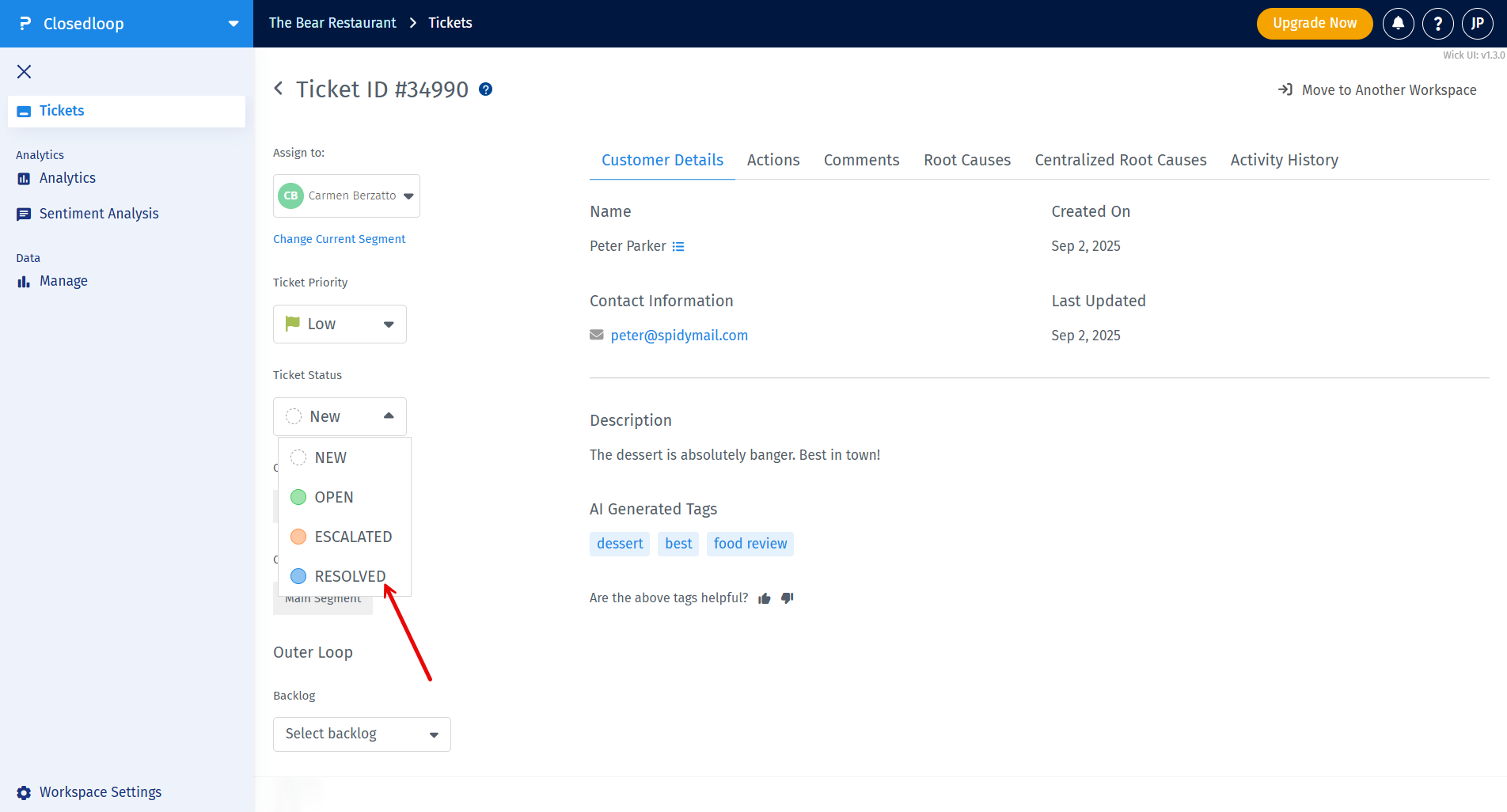
Task: Click the info icon beside Ticket ID #34990
Action: pos(486,89)
